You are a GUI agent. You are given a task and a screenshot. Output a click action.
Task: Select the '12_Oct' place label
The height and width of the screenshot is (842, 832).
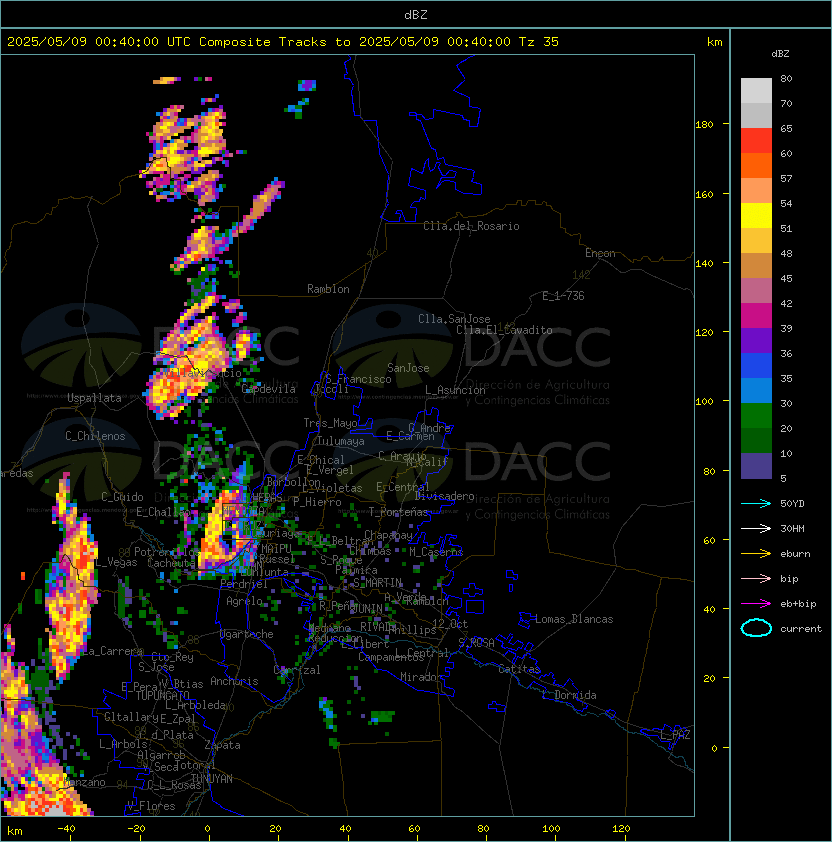click(x=450, y=624)
